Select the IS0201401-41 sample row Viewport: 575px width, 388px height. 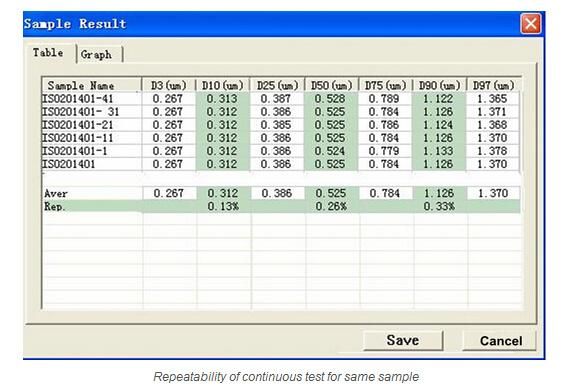(281, 99)
